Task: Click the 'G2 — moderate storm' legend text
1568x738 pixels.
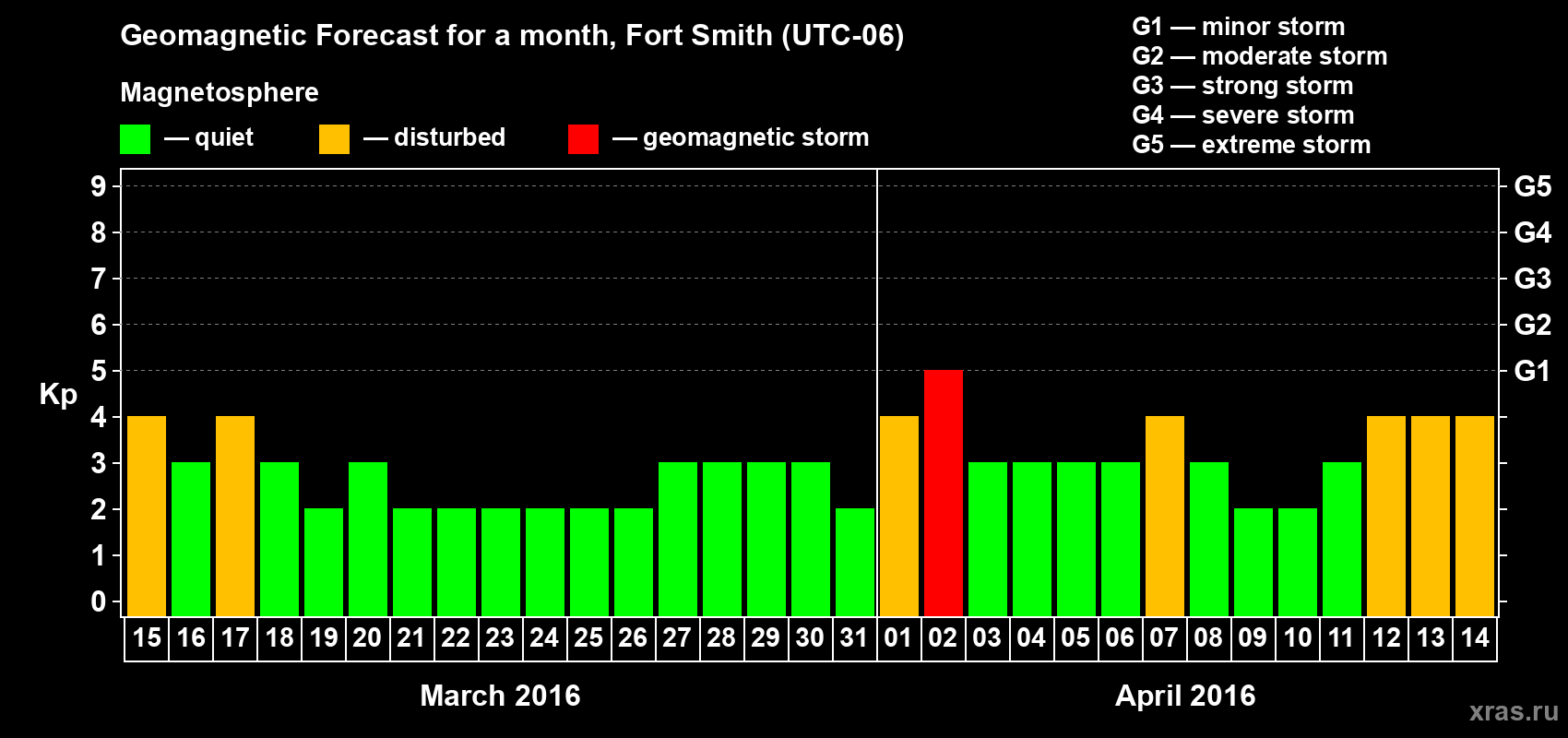Action: click(1260, 56)
